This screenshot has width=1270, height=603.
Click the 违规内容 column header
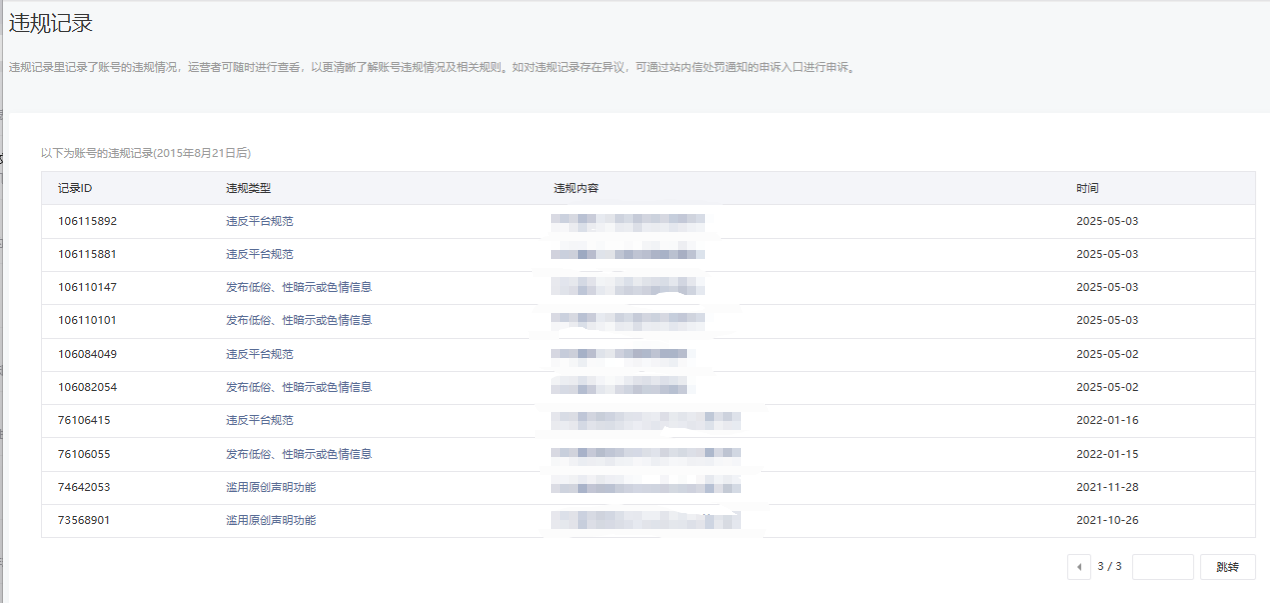pos(576,188)
